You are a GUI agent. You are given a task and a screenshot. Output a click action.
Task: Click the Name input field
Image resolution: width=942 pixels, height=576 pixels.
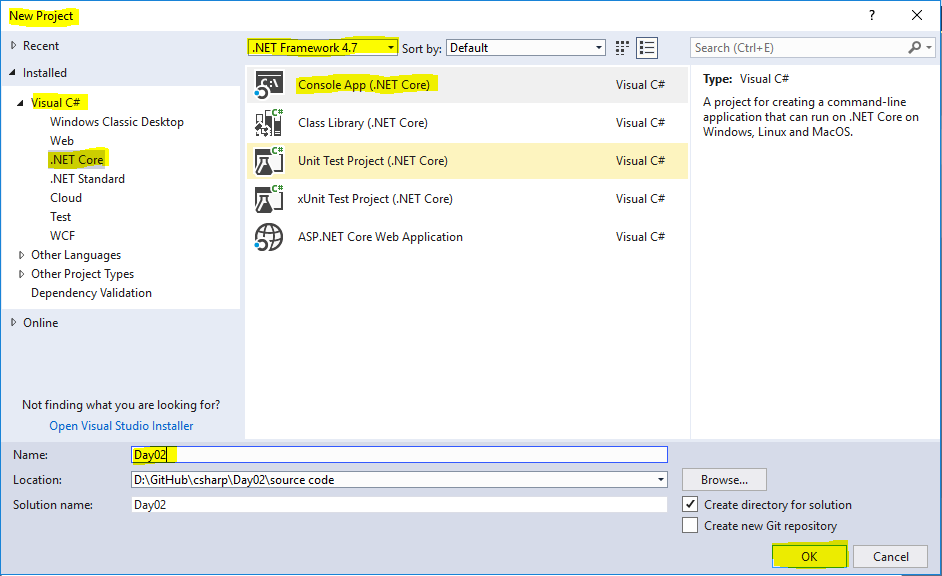tap(399, 455)
